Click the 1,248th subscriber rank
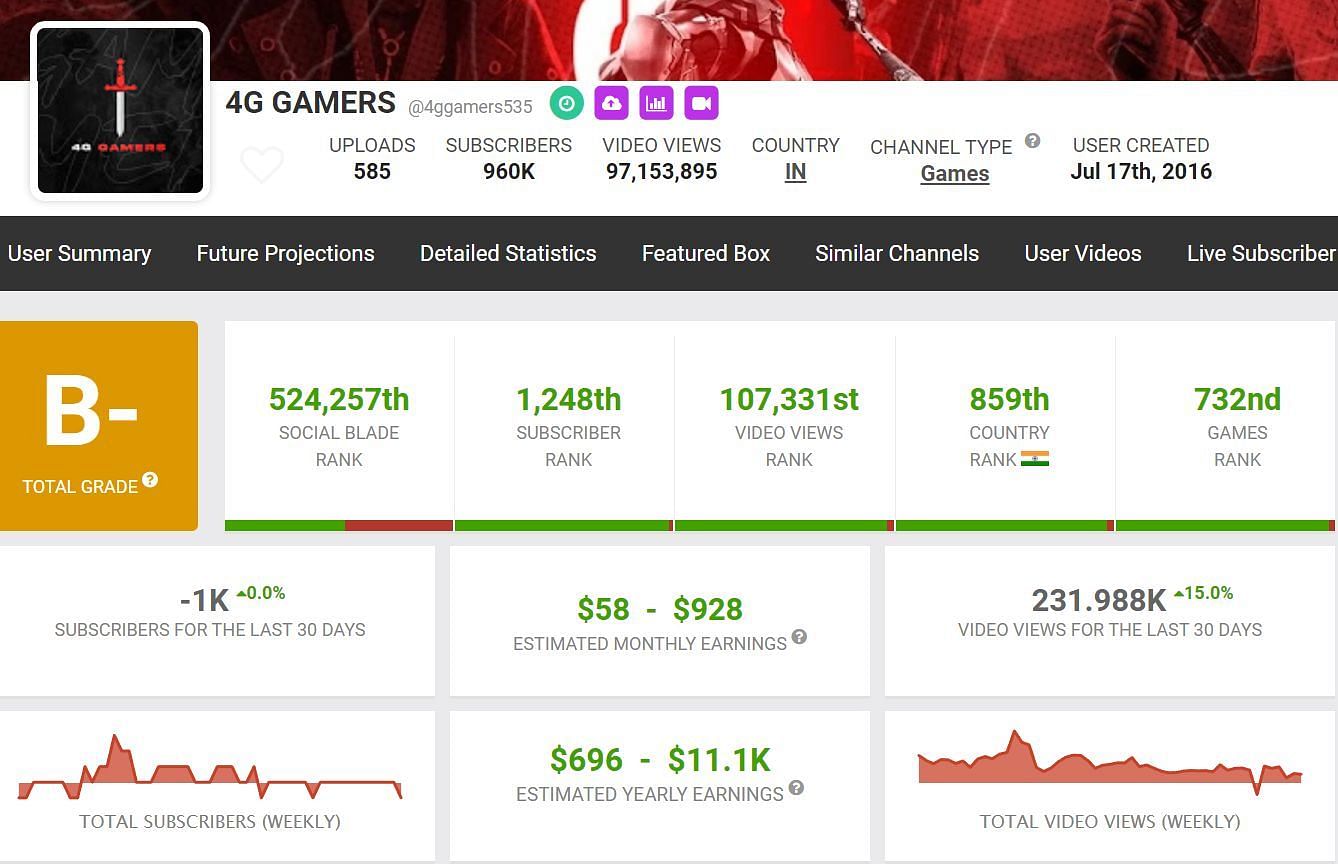The height and width of the screenshot is (864, 1338). tap(568, 399)
